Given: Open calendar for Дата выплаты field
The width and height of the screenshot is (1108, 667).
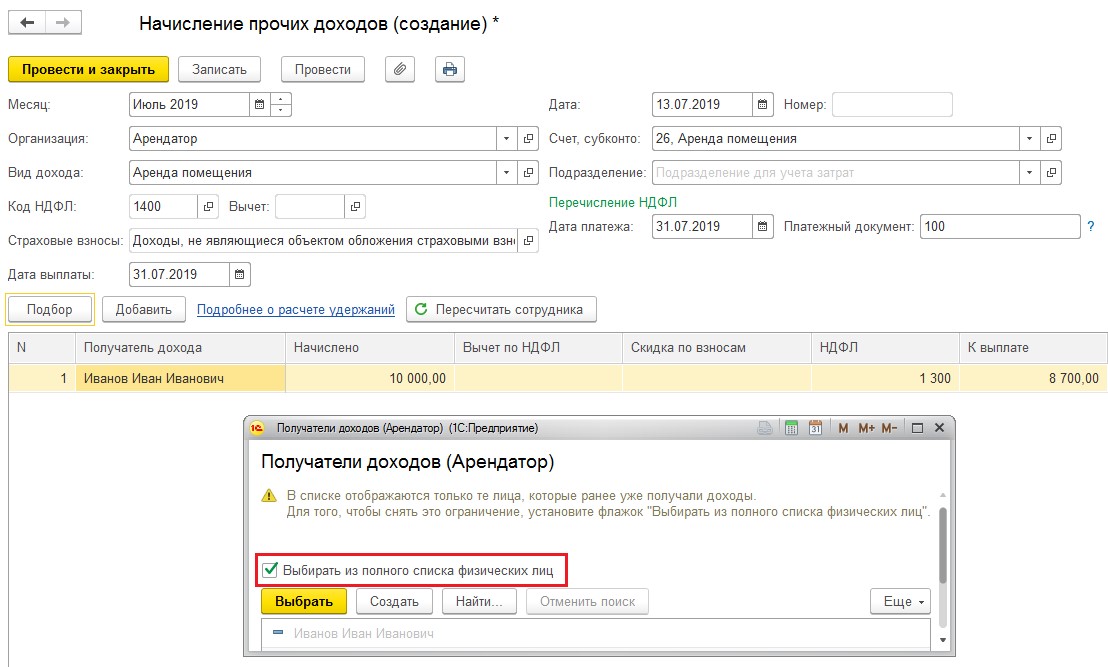Looking at the screenshot, I should click(240, 274).
